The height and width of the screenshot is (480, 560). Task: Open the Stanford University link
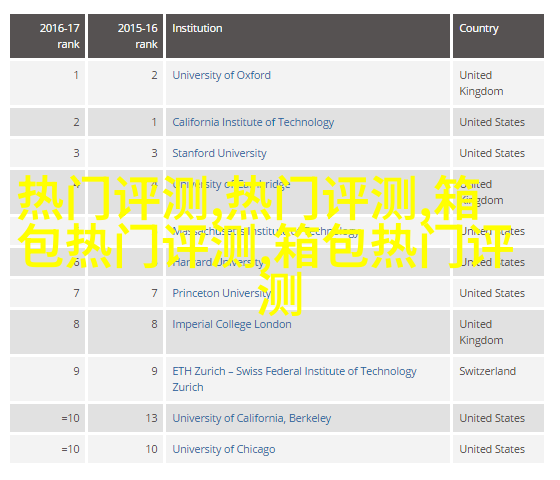219,154
